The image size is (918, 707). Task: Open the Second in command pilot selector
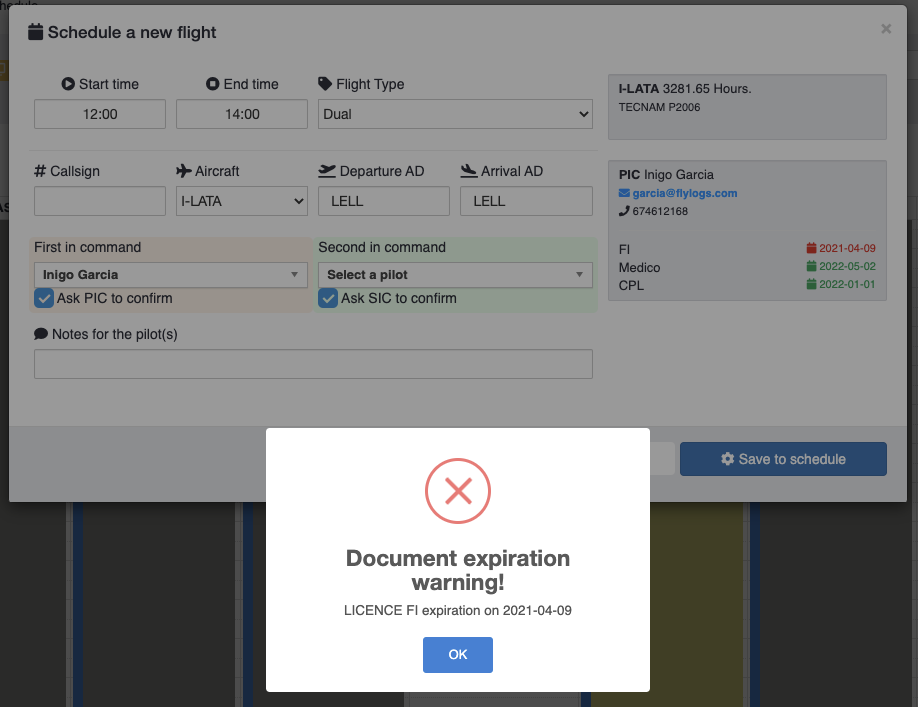point(455,275)
